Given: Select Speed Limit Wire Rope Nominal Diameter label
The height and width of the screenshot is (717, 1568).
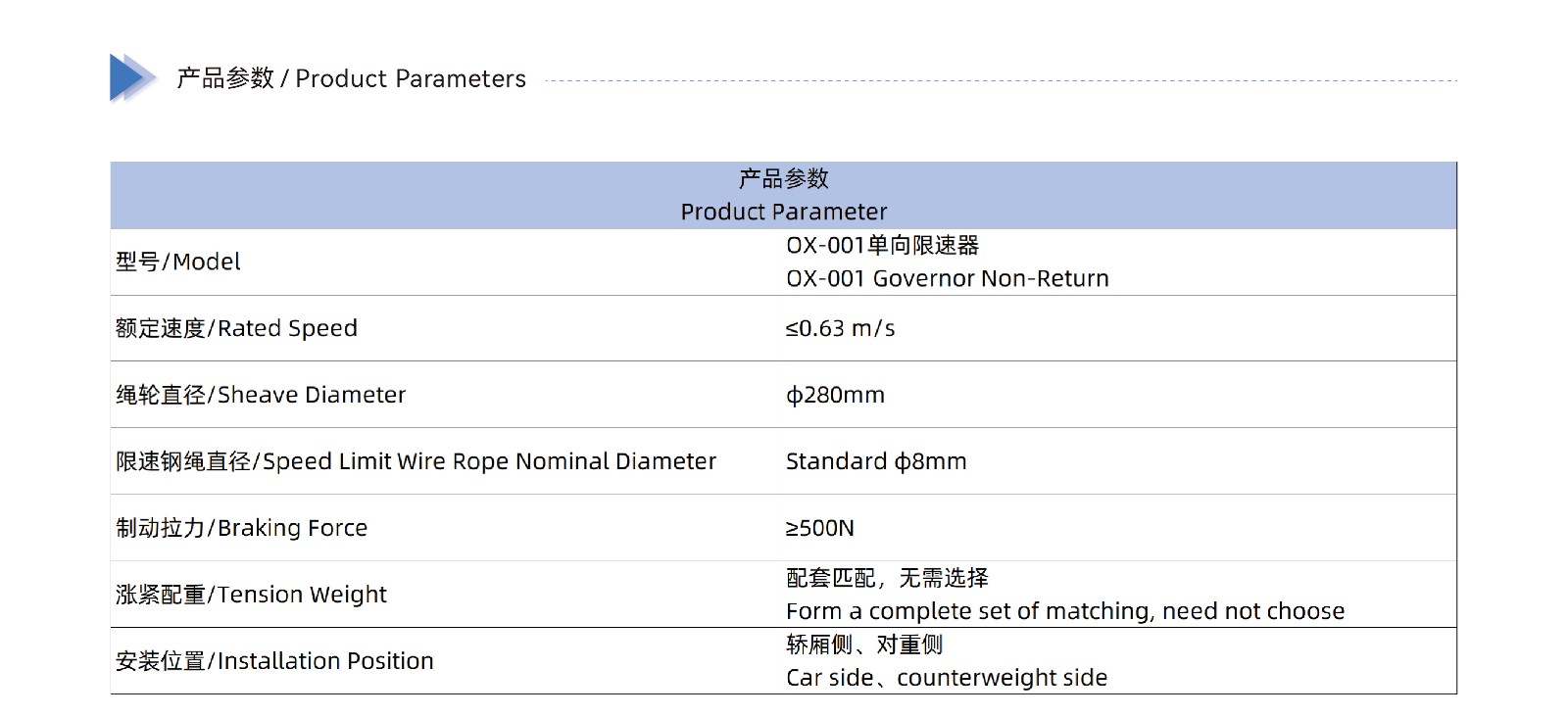Looking at the screenshot, I should click(416, 461).
